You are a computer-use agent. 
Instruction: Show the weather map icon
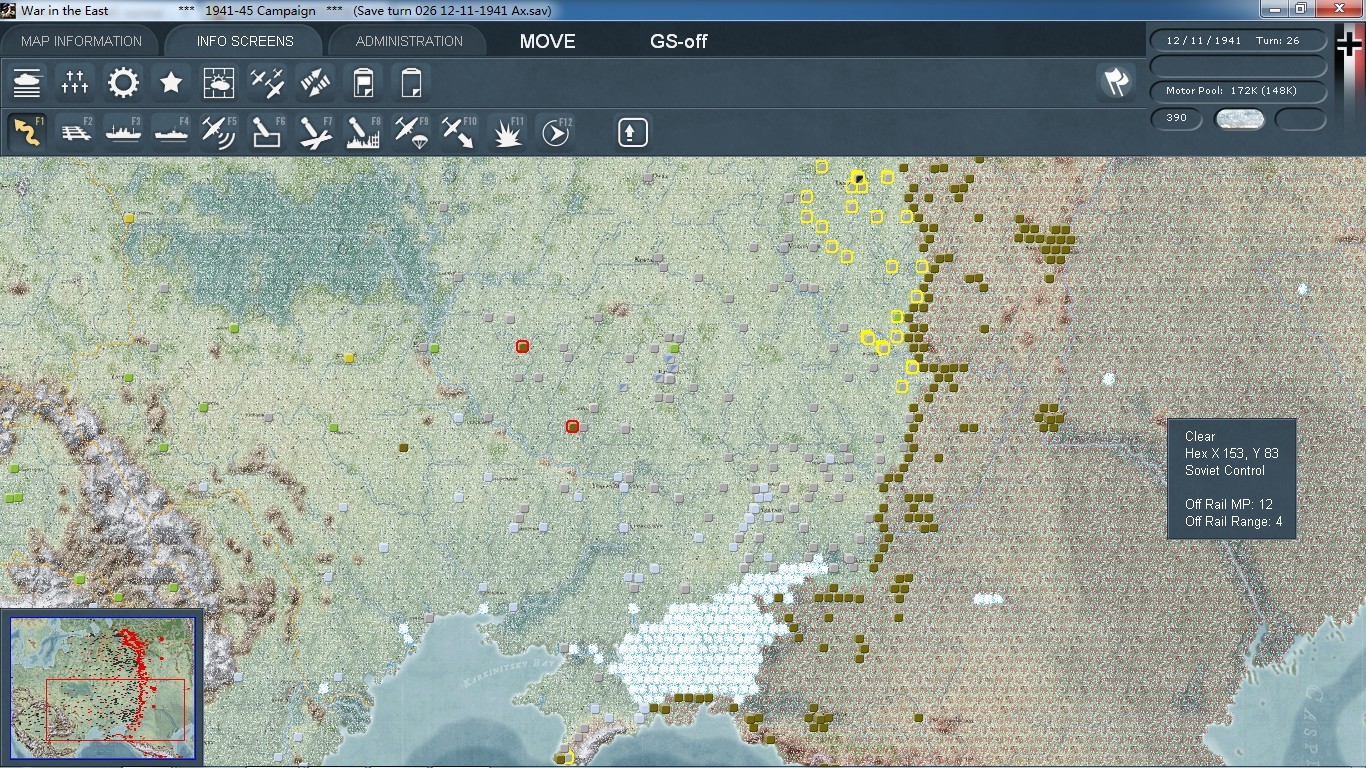(x=219, y=82)
